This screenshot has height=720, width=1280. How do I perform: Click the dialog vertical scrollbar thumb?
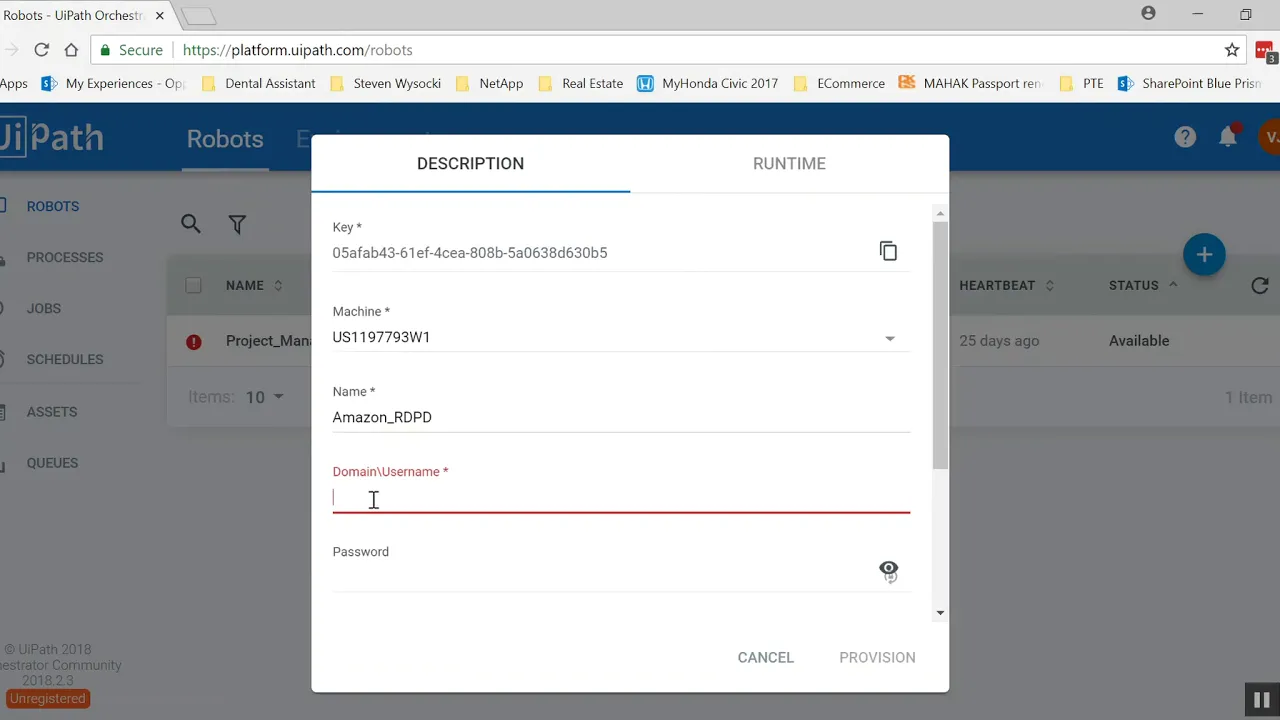pyautogui.click(x=940, y=344)
